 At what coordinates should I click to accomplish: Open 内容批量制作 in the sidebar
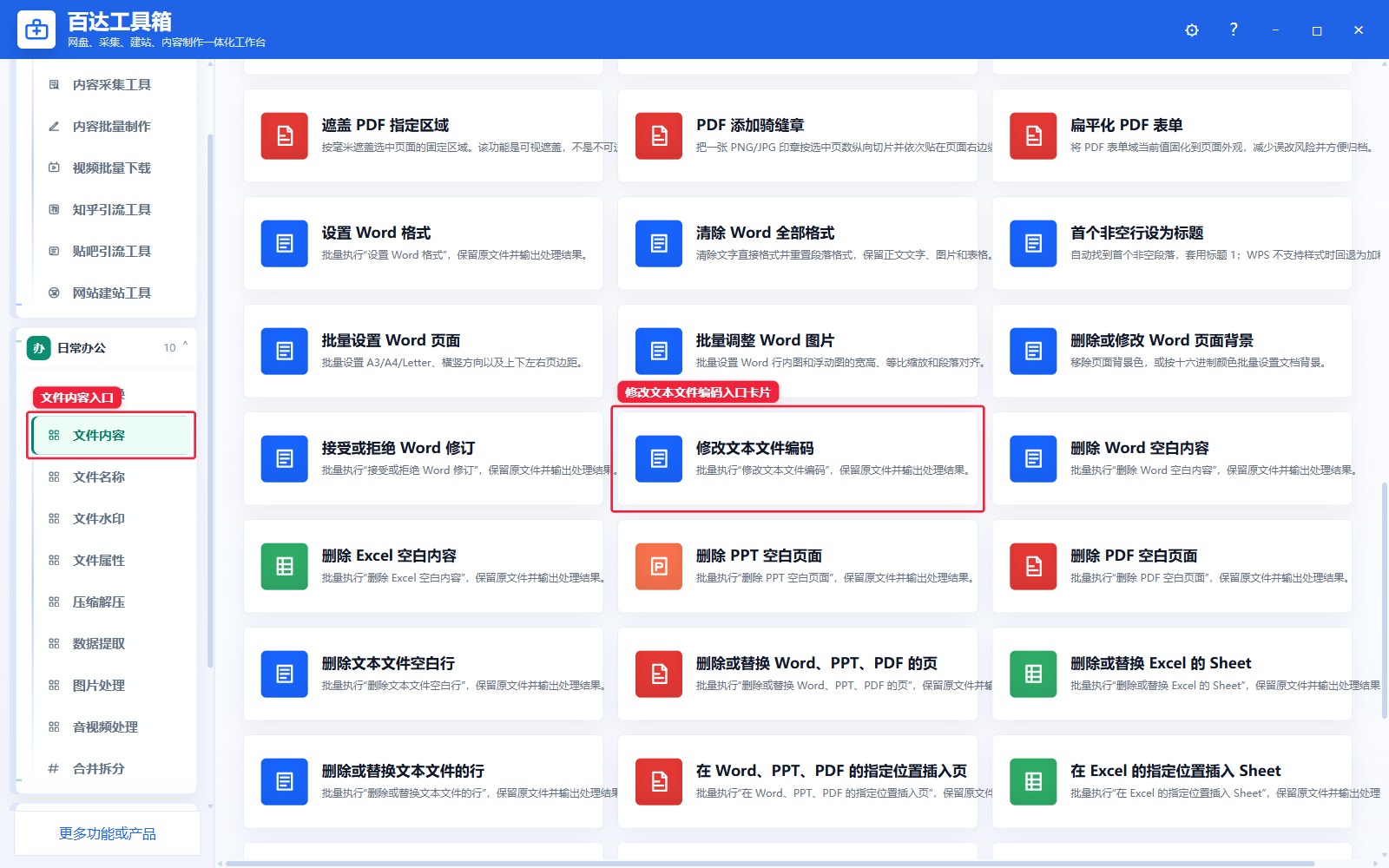(111, 127)
